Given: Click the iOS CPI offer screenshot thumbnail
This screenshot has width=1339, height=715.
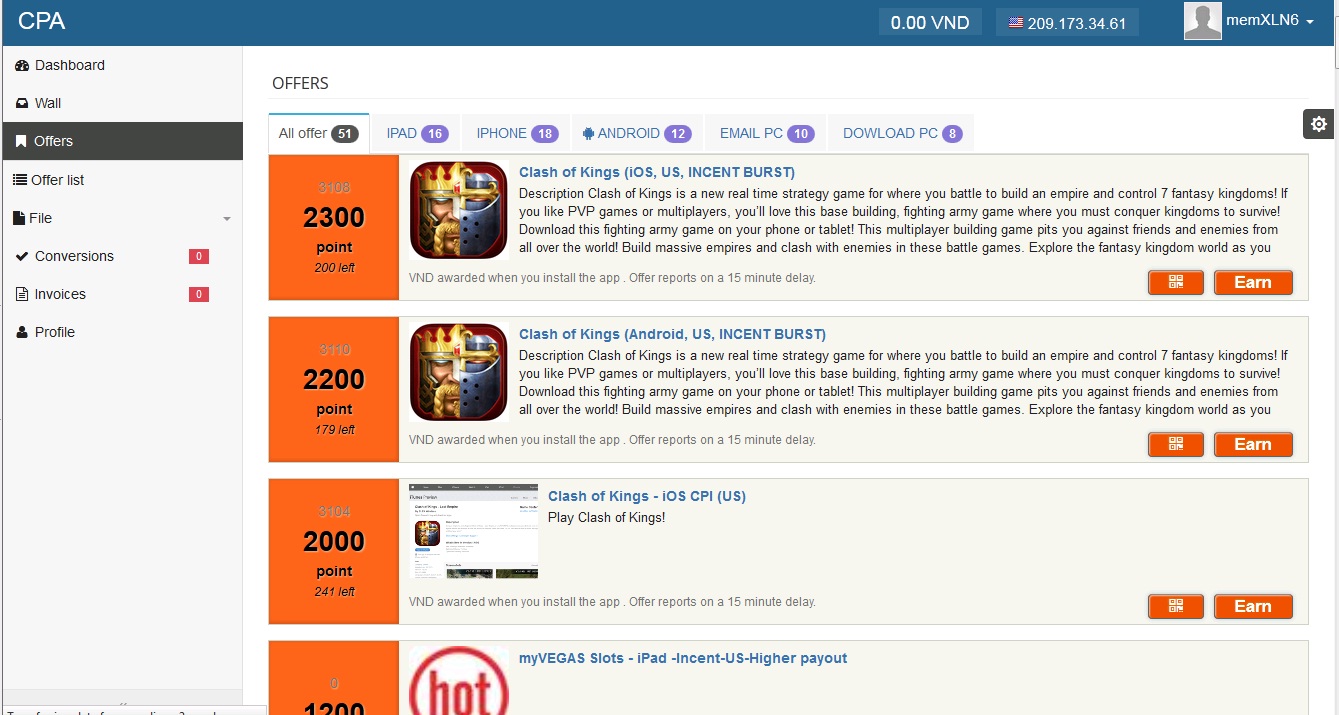Looking at the screenshot, I should pos(474,533).
